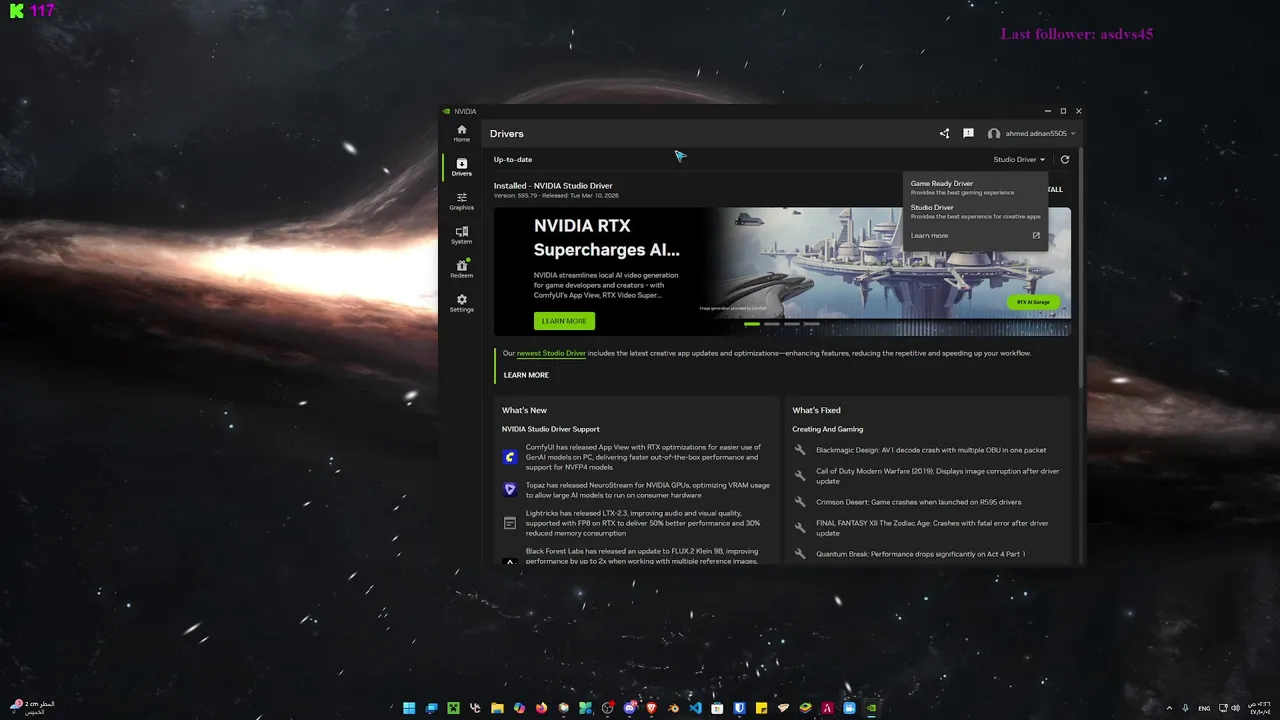Image resolution: width=1280 pixels, height=720 pixels.
Task: Open the Windows Start menu
Action: tap(409, 708)
